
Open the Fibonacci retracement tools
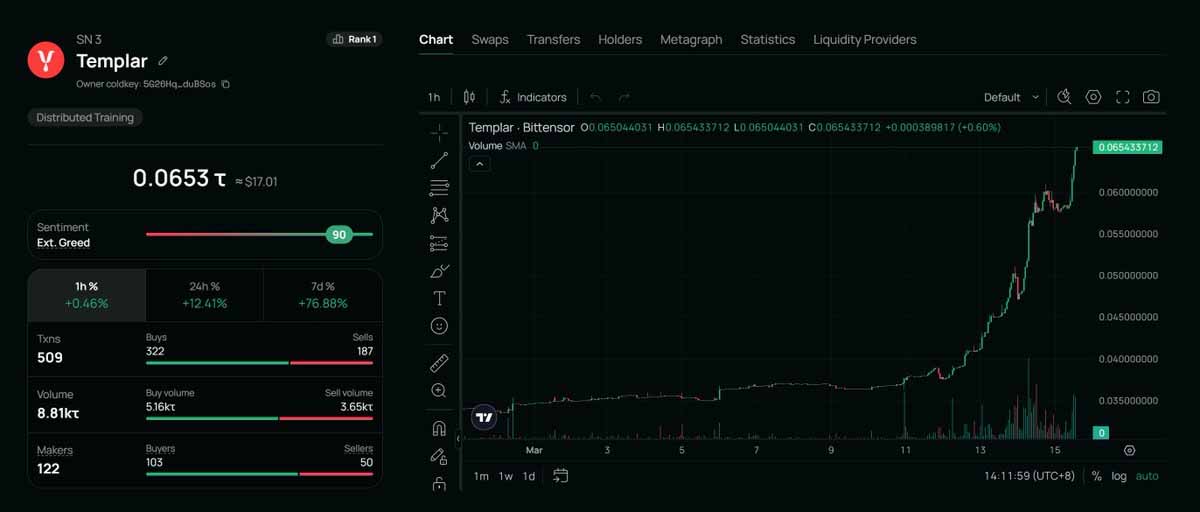click(439, 188)
